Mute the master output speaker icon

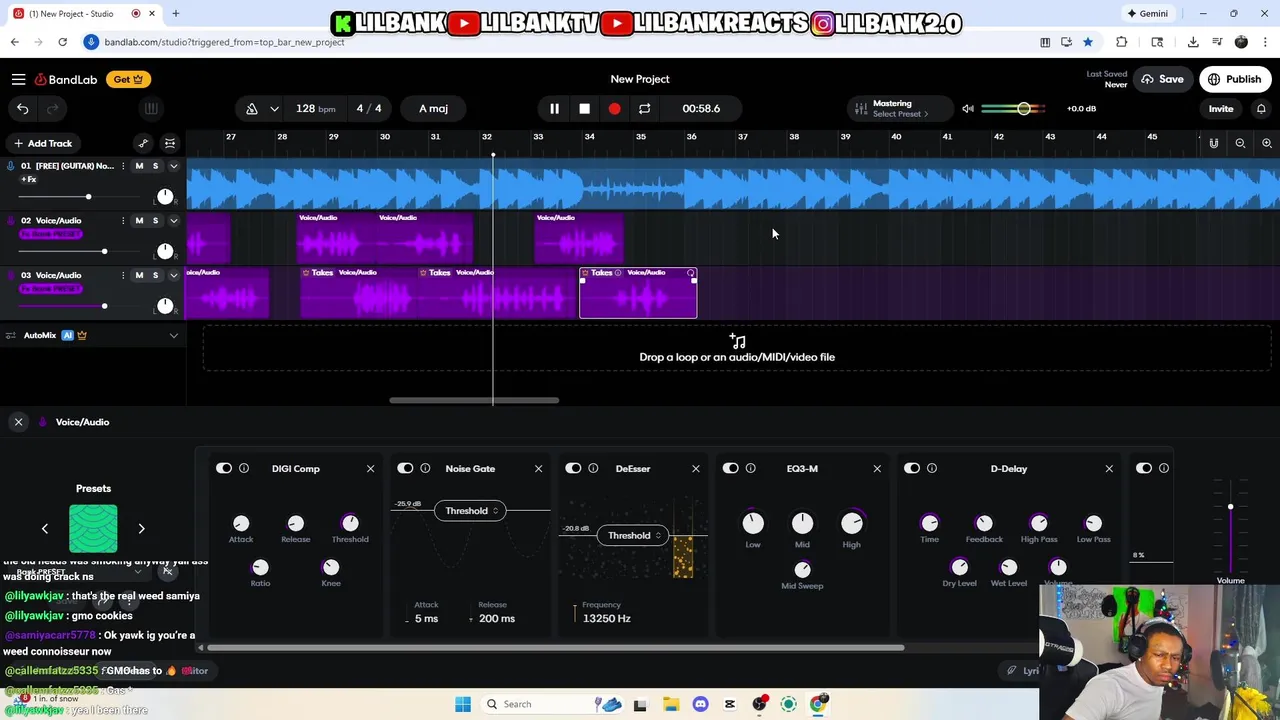pos(968,108)
